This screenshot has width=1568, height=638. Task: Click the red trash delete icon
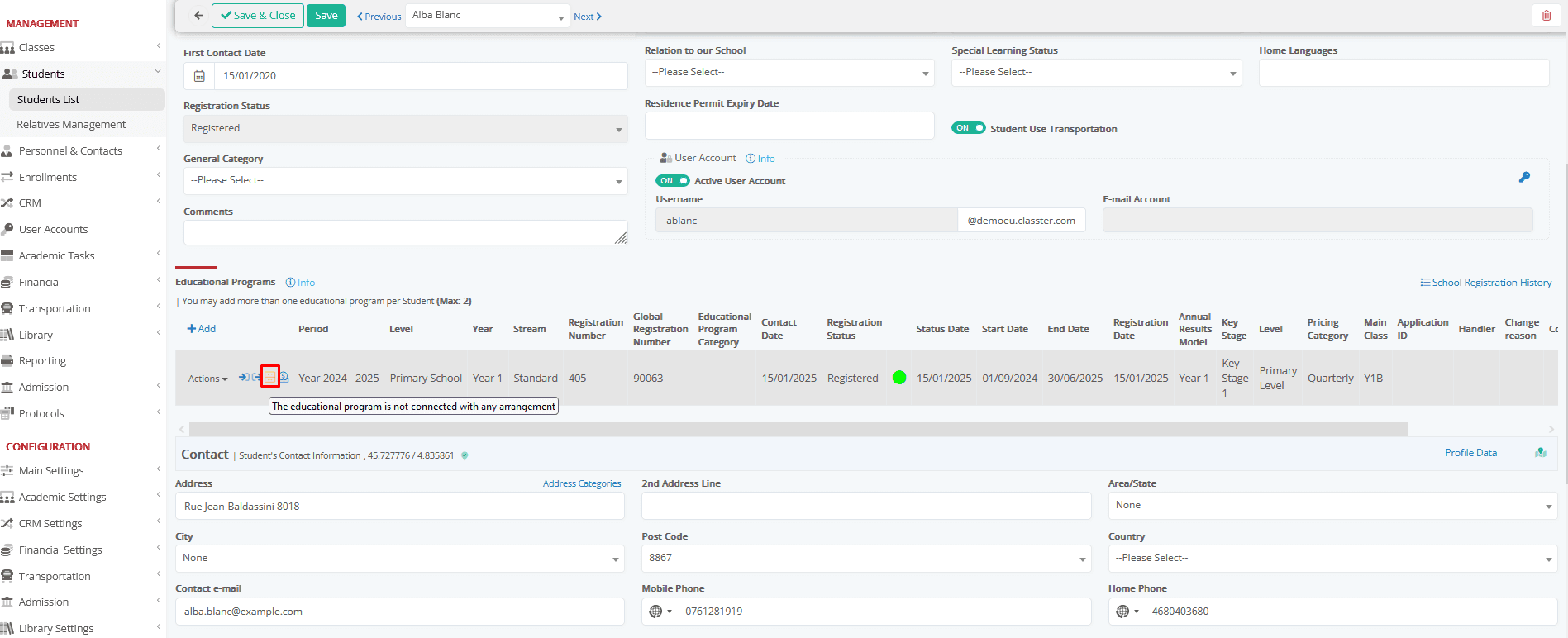pyautogui.click(x=1547, y=16)
